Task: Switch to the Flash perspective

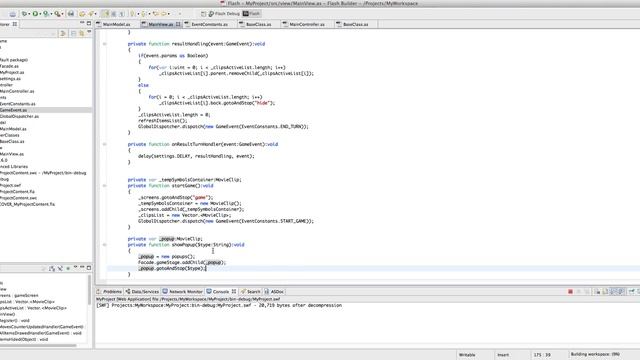Action: (x=251, y=14)
